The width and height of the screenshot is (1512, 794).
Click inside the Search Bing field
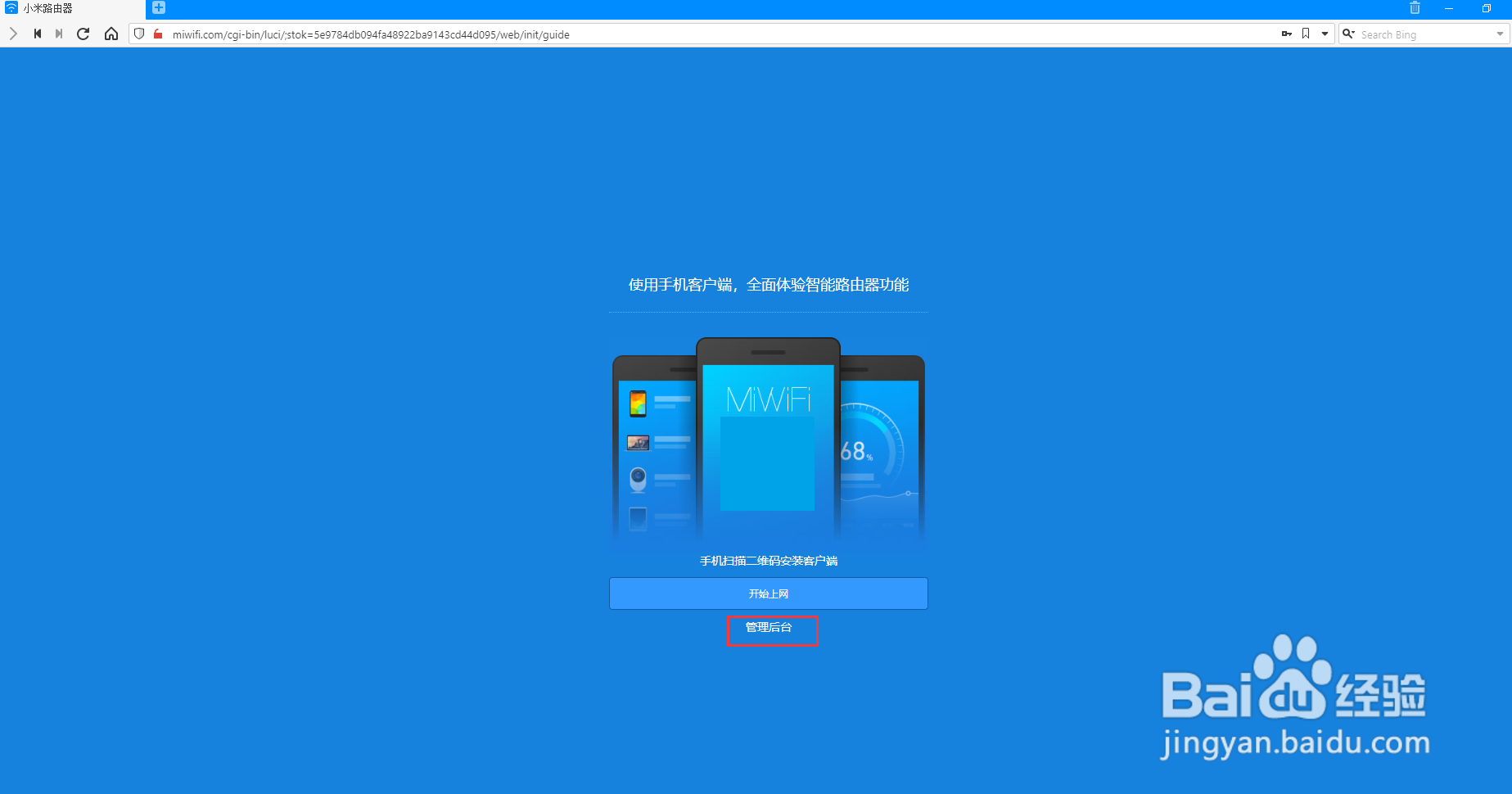click(1426, 34)
